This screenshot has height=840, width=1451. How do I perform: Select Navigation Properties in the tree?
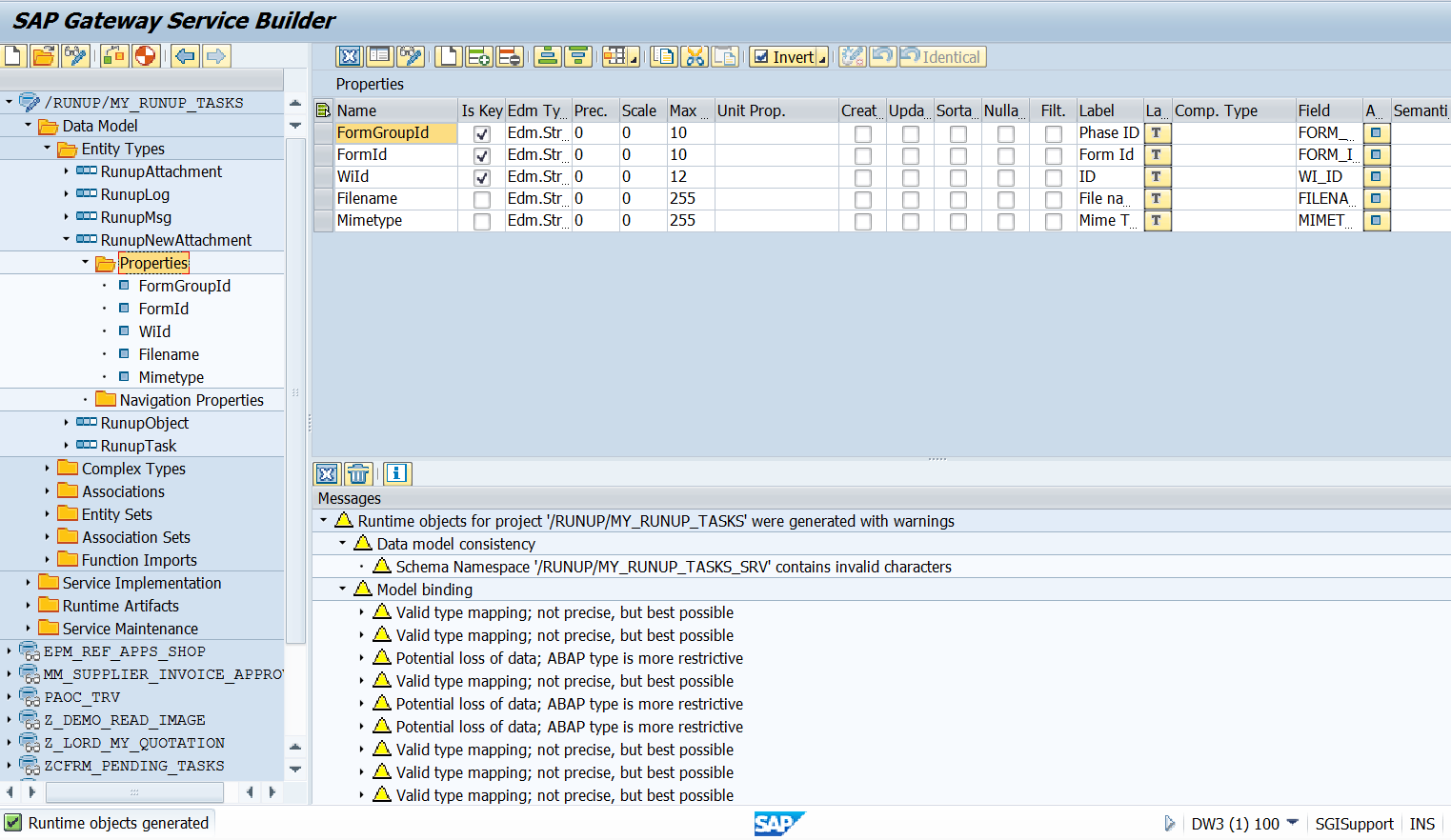191,400
